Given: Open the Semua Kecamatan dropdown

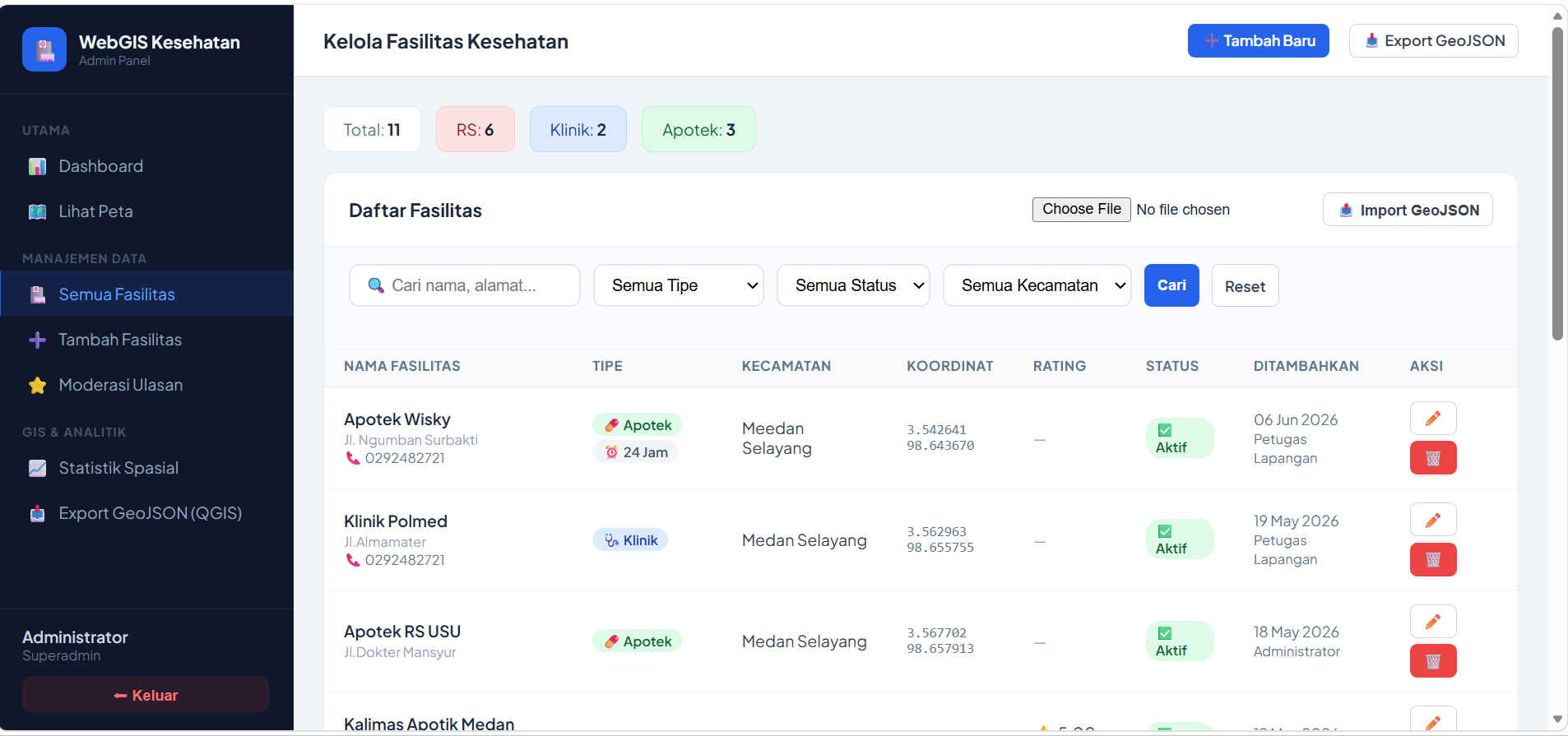Looking at the screenshot, I should point(1037,285).
